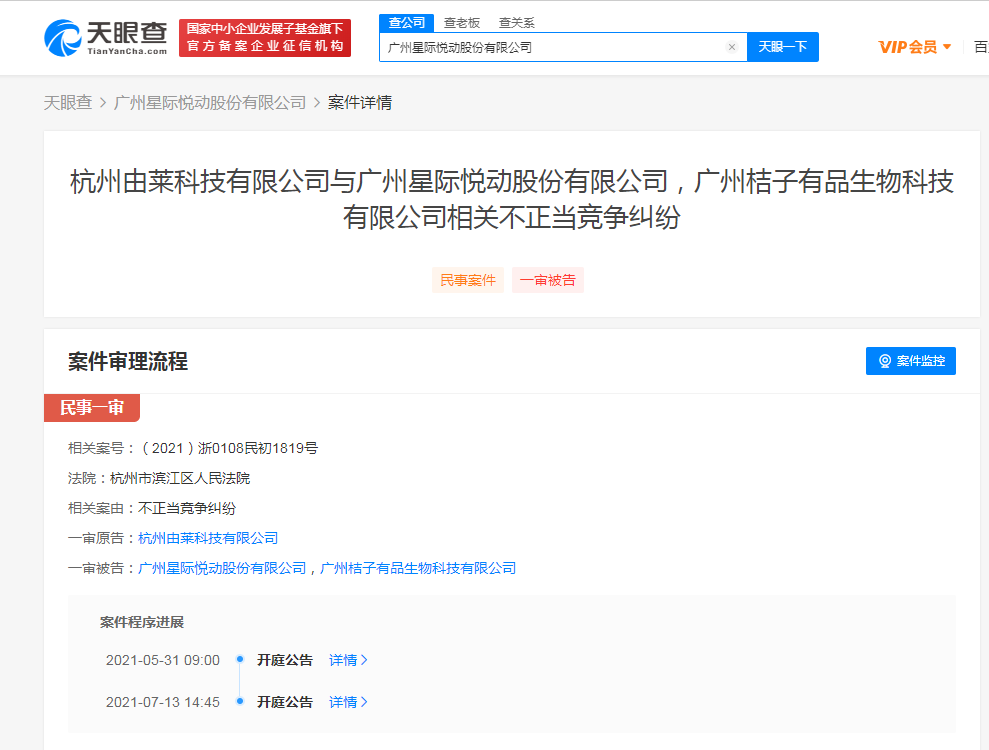The width and height of the screenshot is (989, 750).
Task: Click the 天眼查 Tianyancha logo icon
Action: click(x=66, y=37)
